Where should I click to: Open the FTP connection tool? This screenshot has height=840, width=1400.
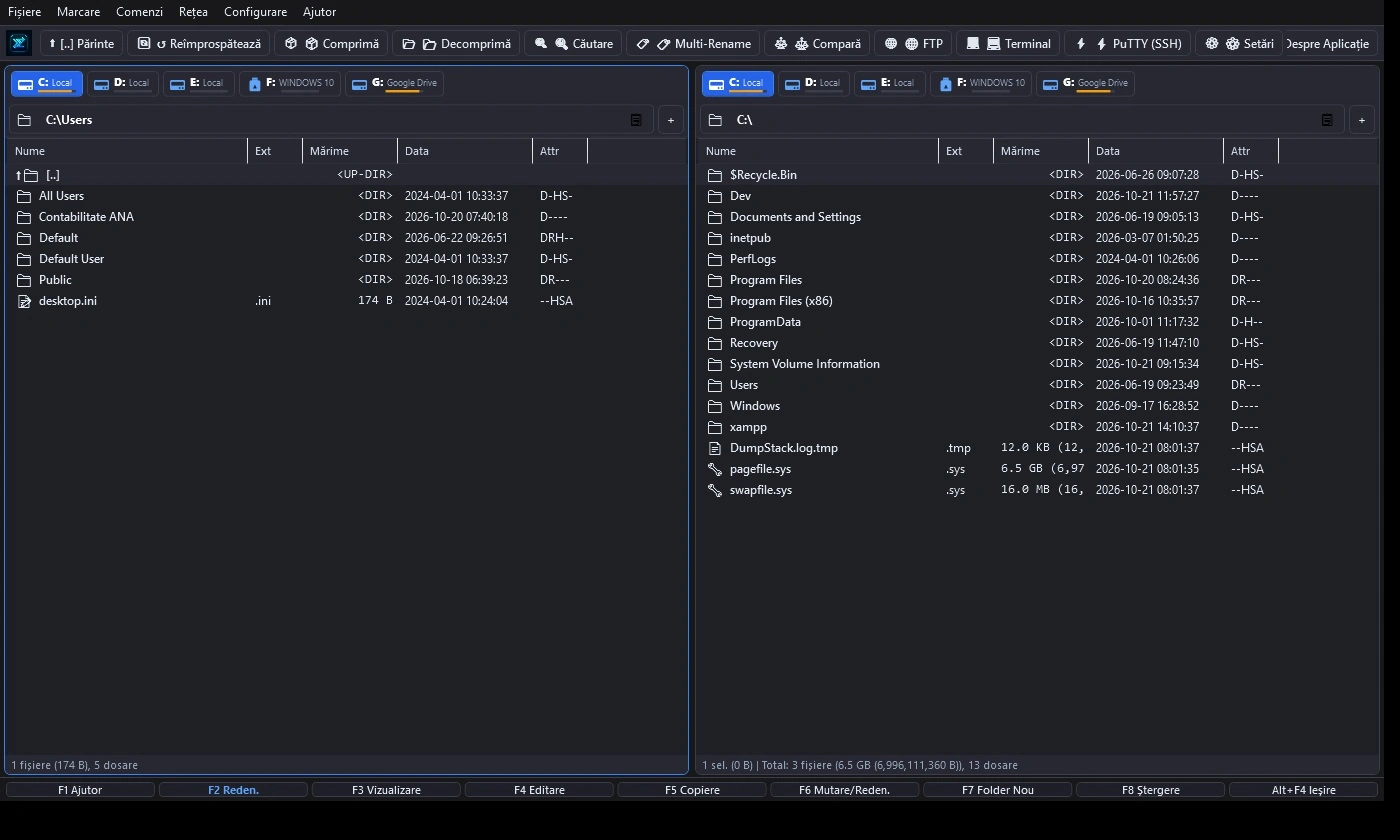[913, 43]
